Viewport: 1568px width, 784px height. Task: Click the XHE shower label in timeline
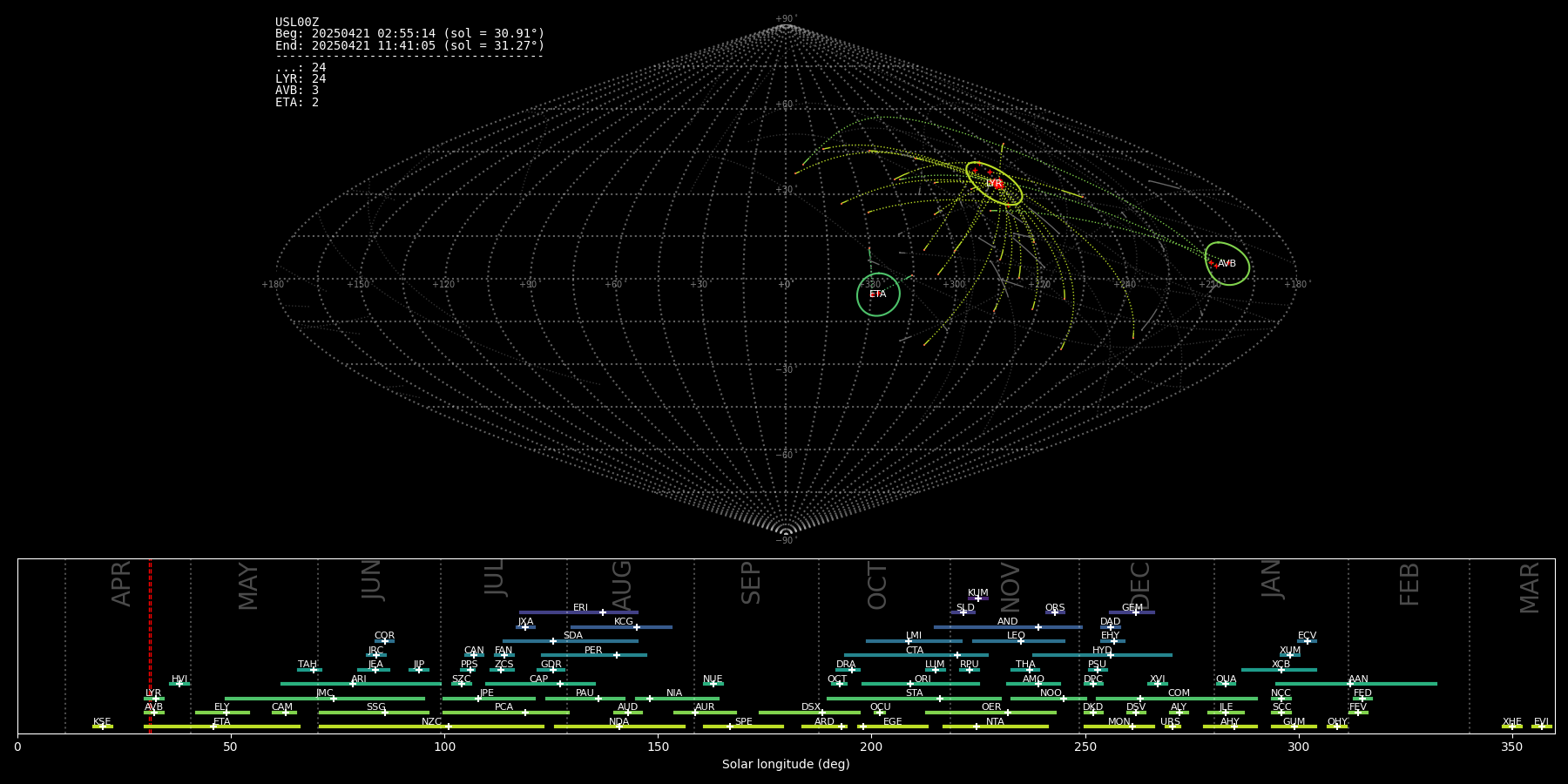pos(1512,722)
